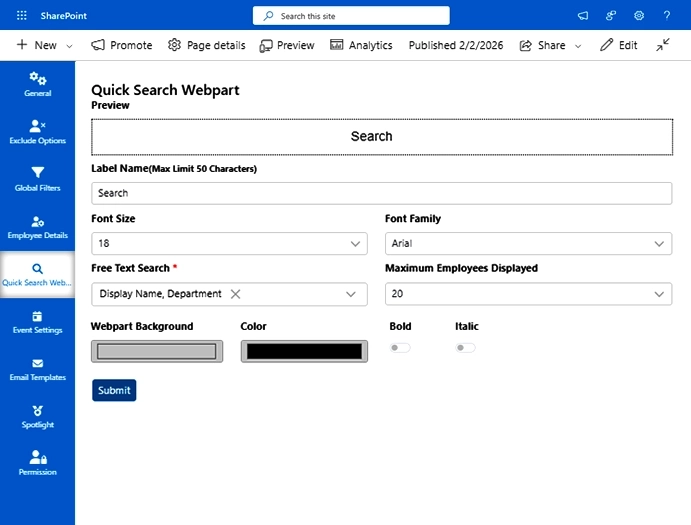Open the Spotlight medal icon
This screenshot has height=525, width=691.
37,410
